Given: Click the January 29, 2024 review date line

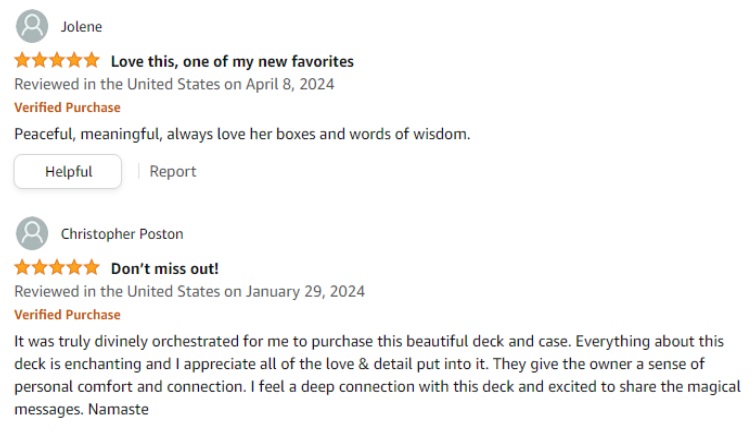Looking at the screenshot, I should pos(189,292).
